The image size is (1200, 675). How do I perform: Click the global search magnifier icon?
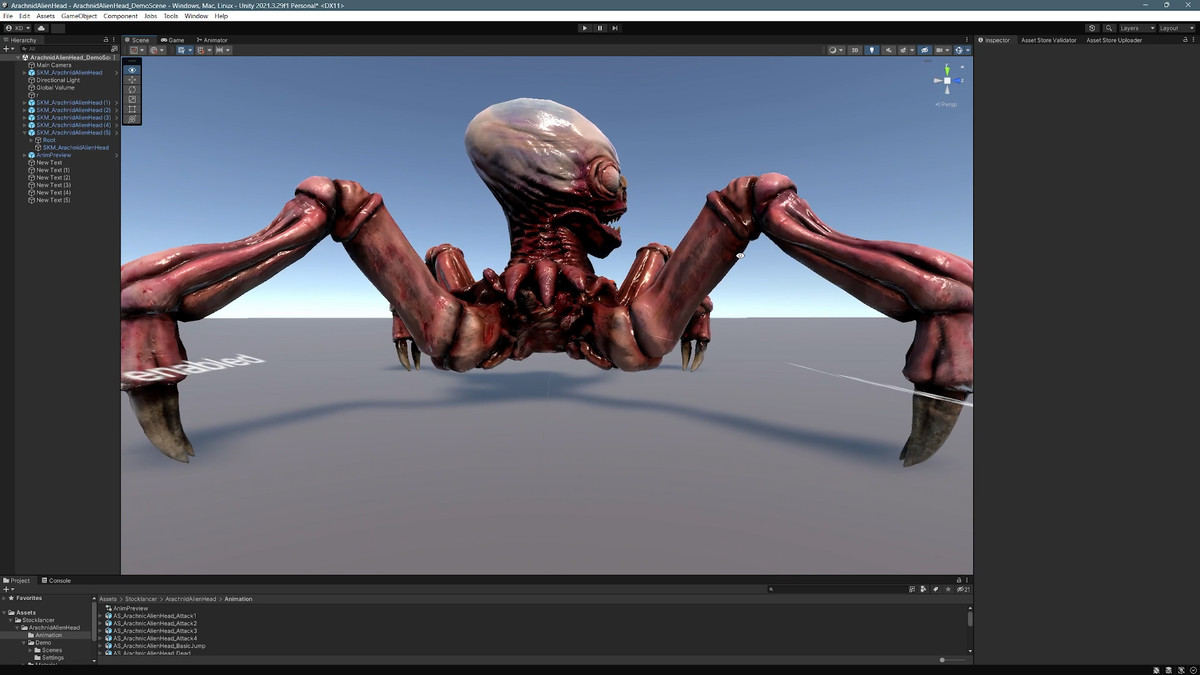pyautogui.click(x=1109, y=28)
